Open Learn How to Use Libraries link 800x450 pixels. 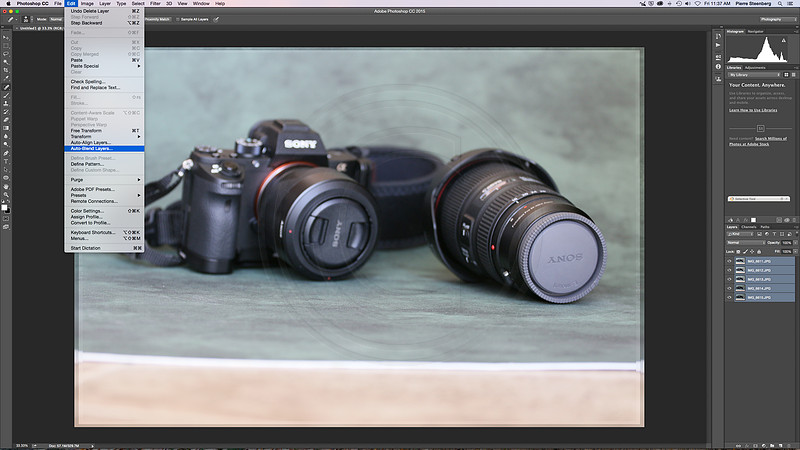pyautogui.click(x=753, y=110)
